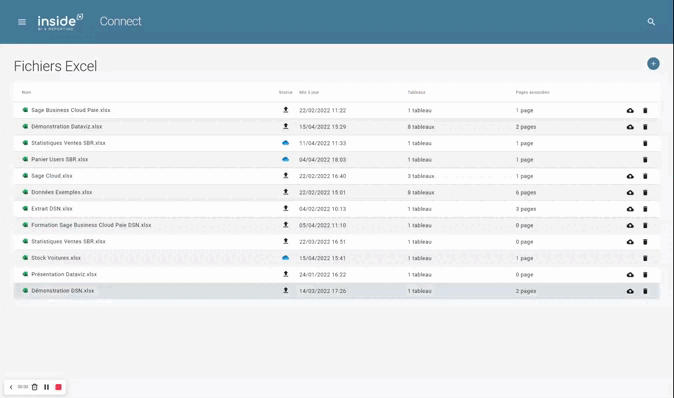
Task: Click cloud upload icon for Formation Sage Business Cloud Paie DSN.xlsx
Action: [630, 225]
